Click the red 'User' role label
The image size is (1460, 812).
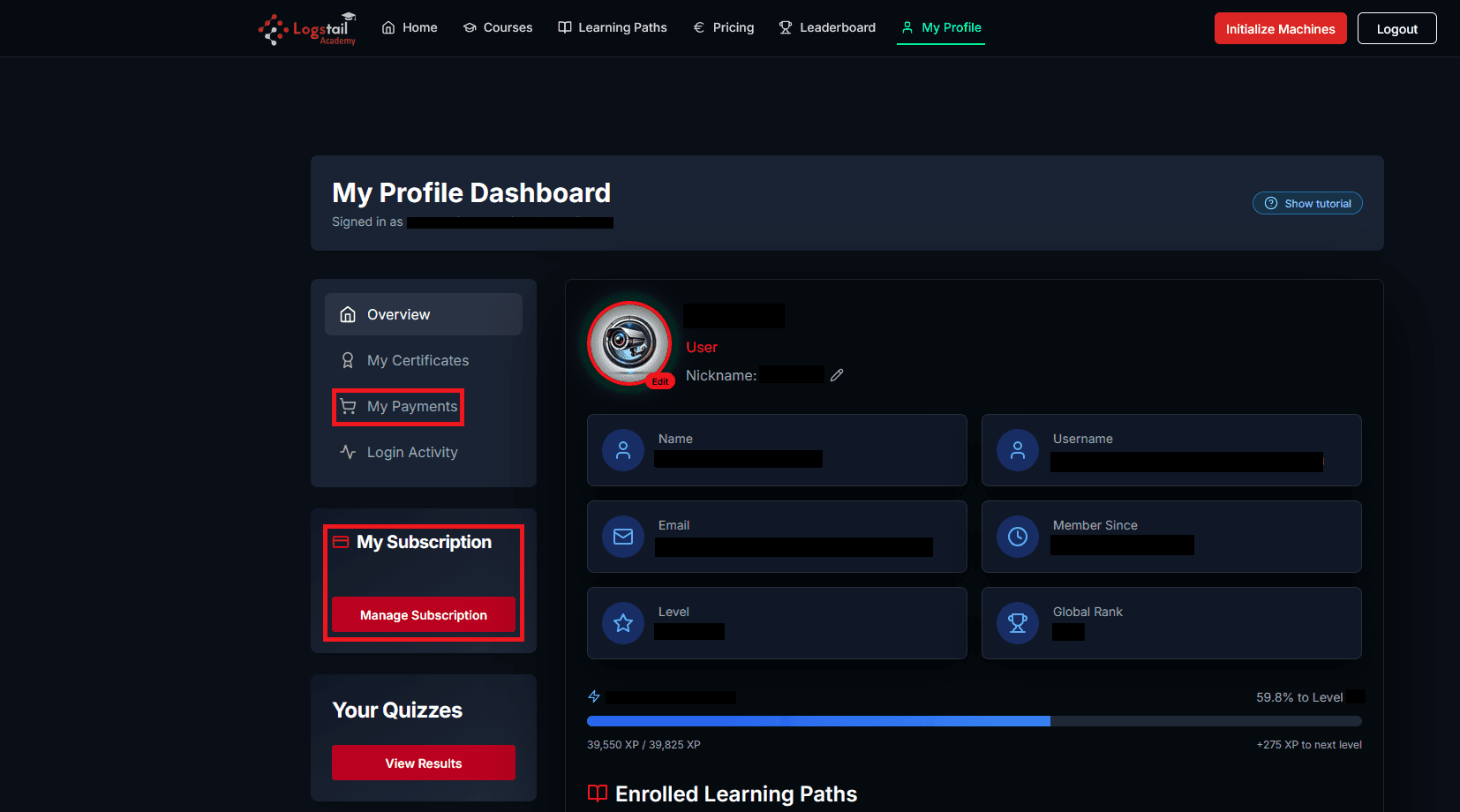click(x=702, y=348)
